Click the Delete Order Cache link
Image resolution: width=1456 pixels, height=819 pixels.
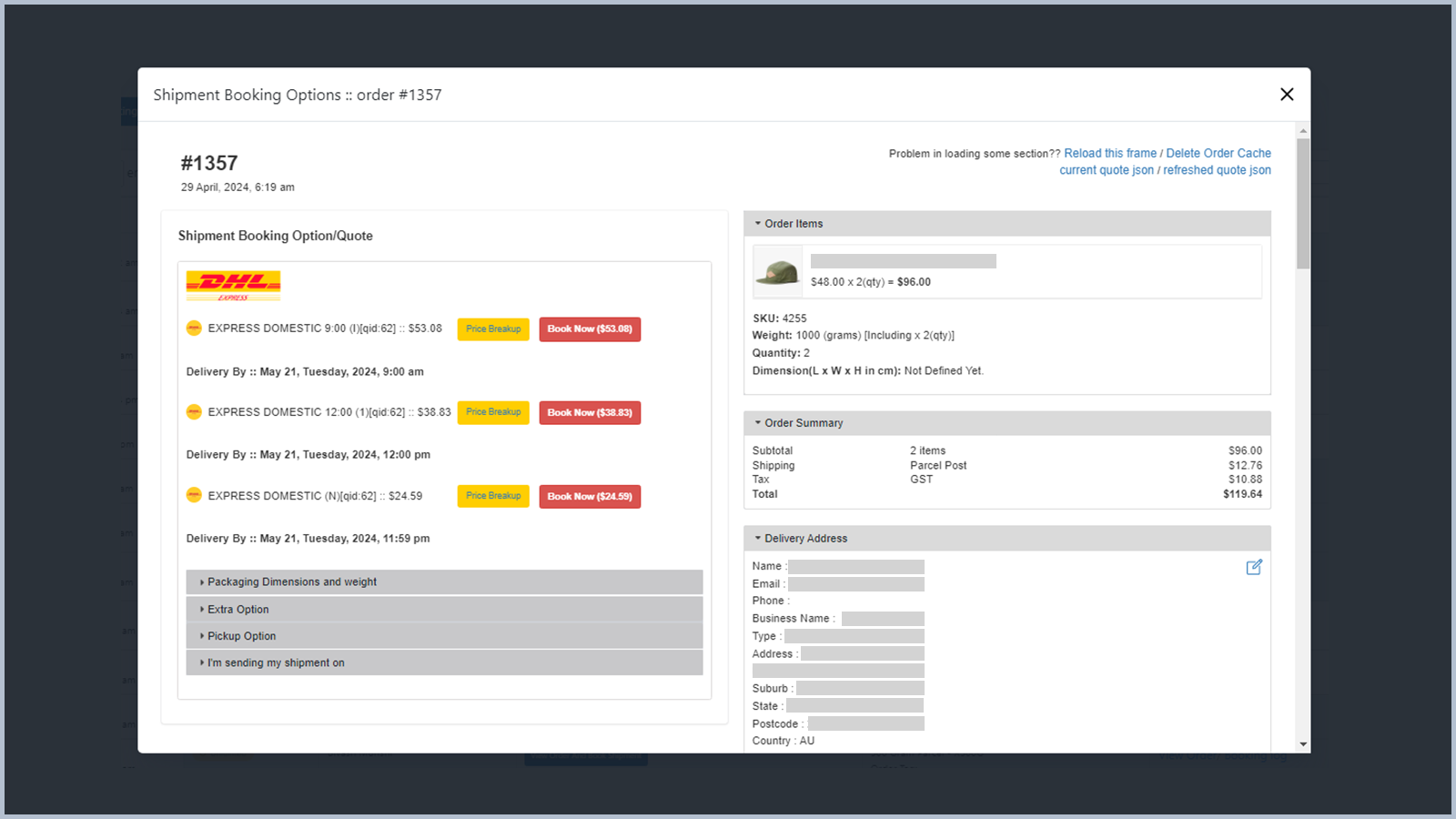point(1218,153)
